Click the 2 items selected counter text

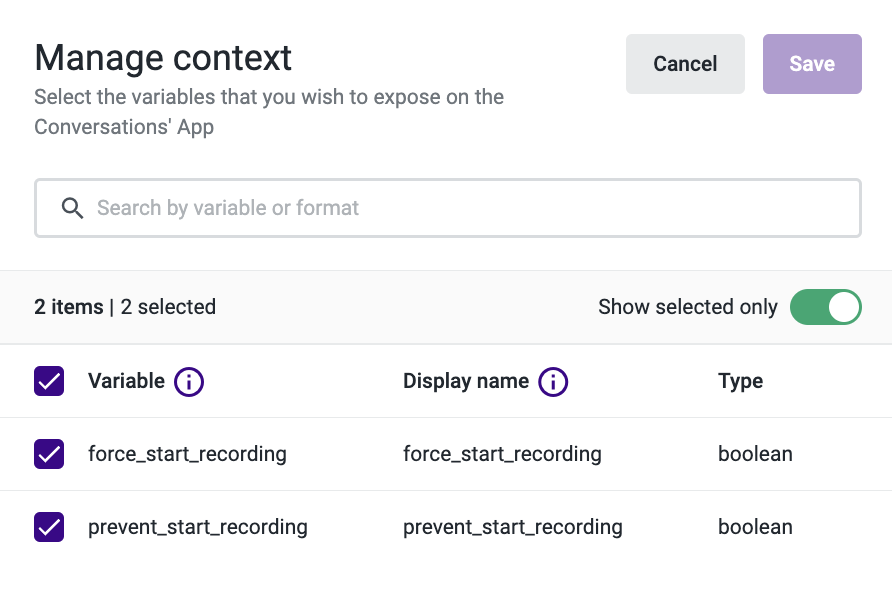125,307
